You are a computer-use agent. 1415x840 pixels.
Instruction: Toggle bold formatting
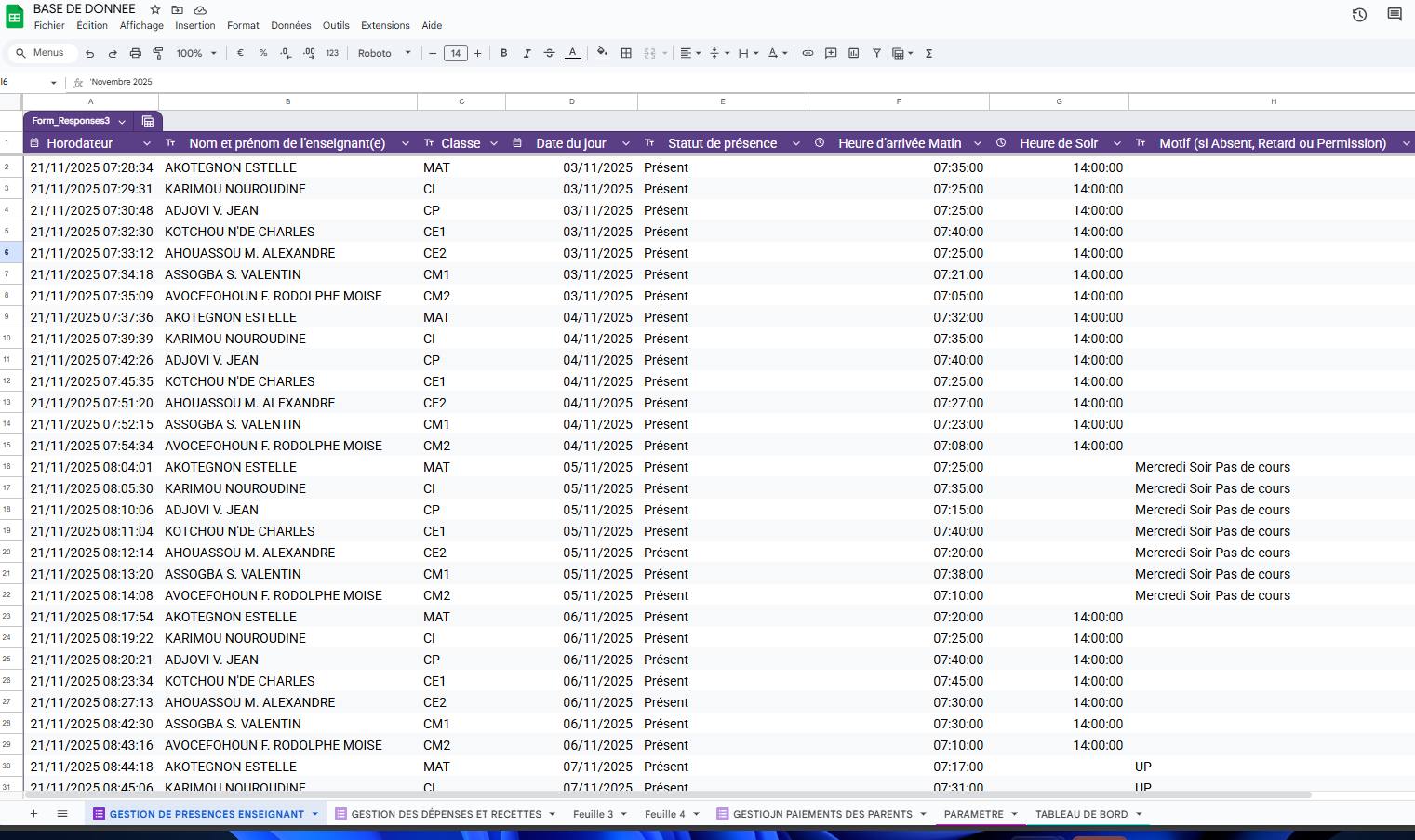point(504,53)
